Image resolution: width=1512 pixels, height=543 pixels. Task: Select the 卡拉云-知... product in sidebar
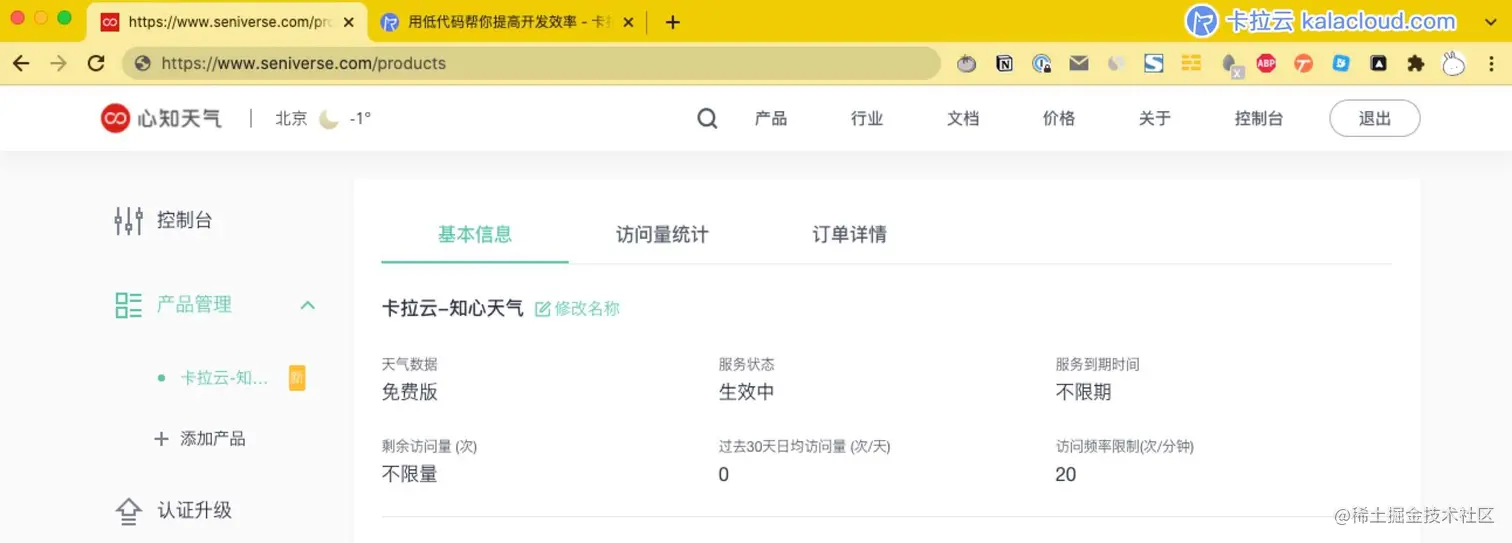[x=224, y=378]
